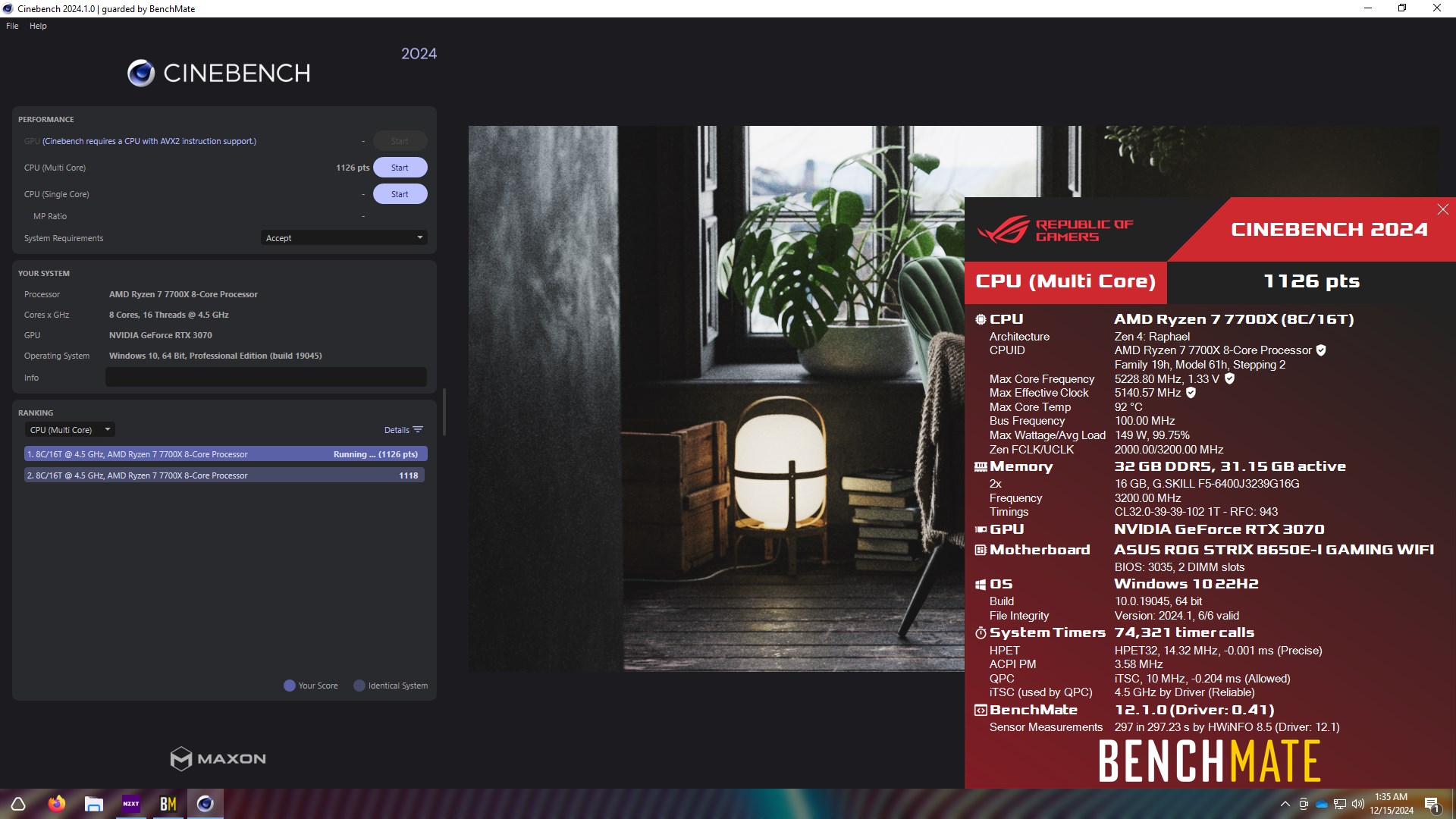Open the taskbar clock and date

click(1391, 804)
